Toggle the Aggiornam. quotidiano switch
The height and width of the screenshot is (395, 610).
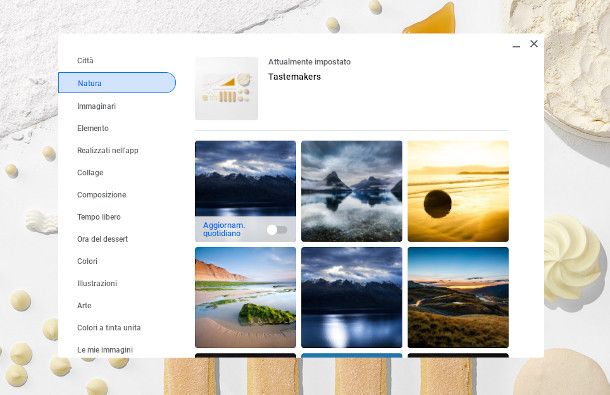[x=277, y=230]
